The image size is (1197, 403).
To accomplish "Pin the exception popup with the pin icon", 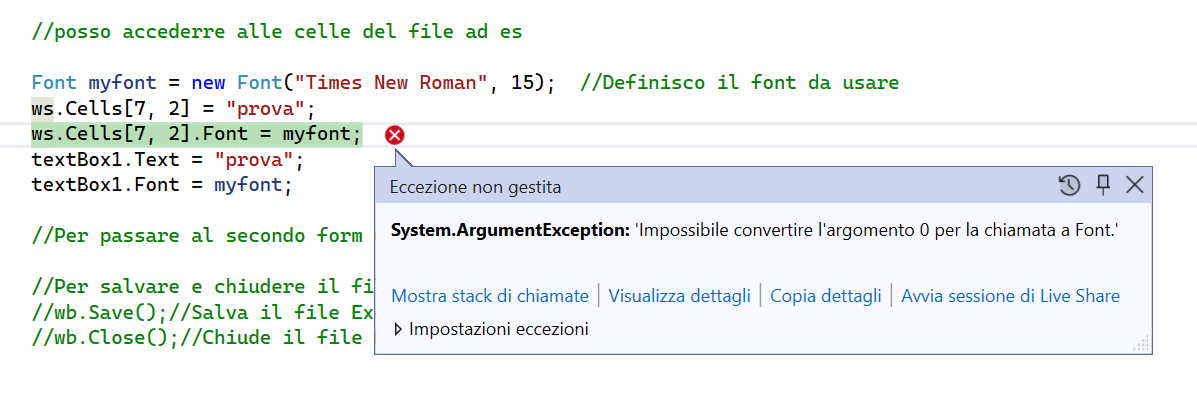I will pos(1103,185).
